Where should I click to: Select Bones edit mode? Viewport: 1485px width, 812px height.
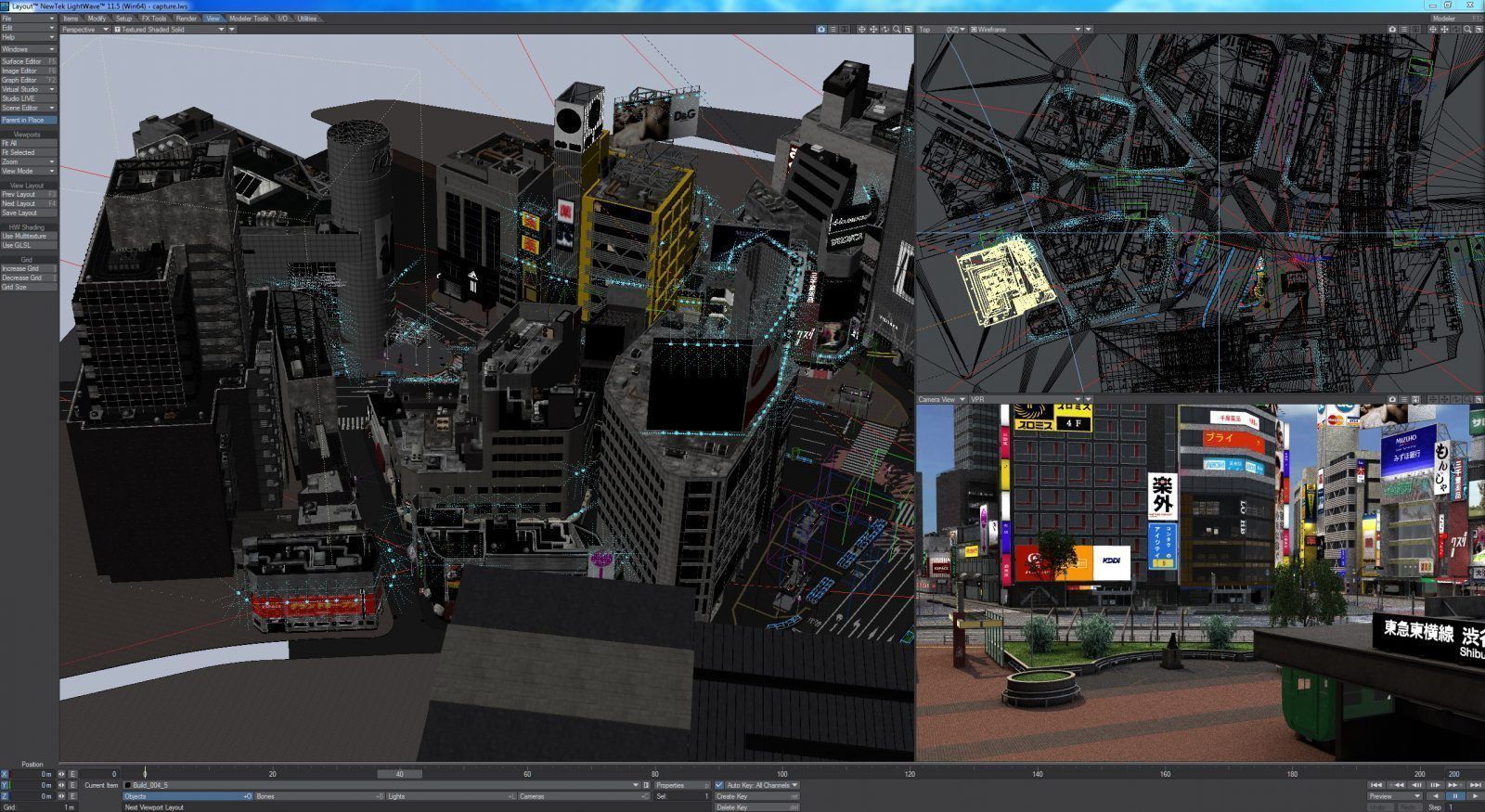(x=319, y=796)
